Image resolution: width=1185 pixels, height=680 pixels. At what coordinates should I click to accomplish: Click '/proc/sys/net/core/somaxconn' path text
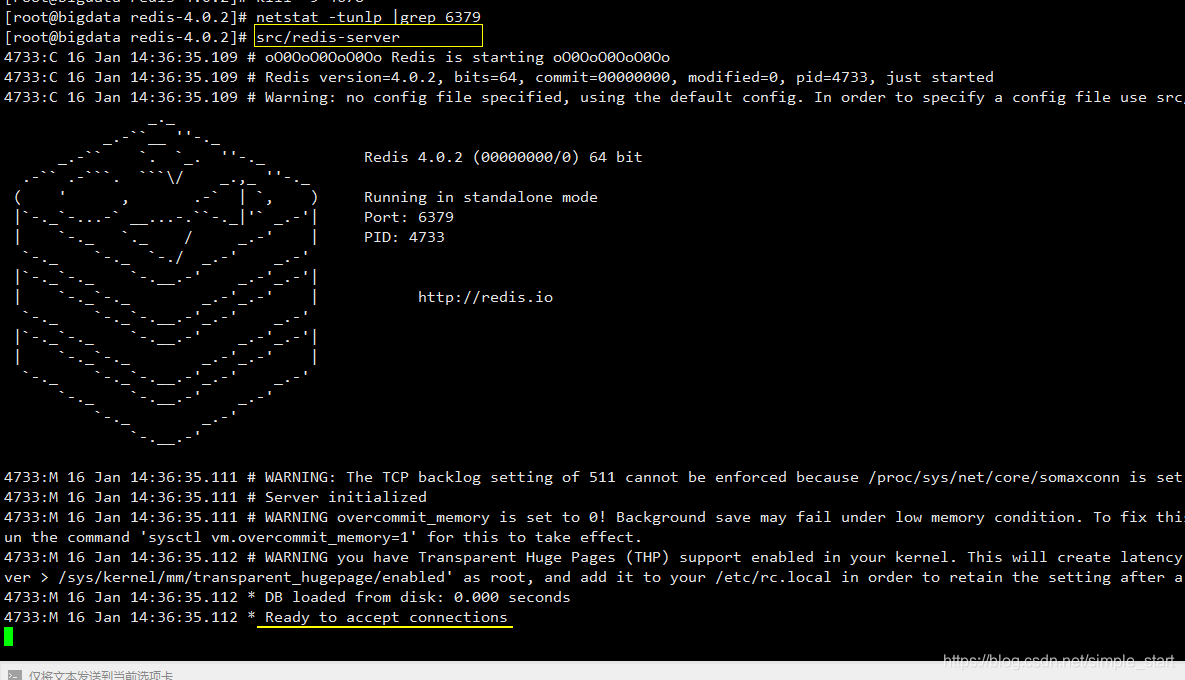(x=994, y=478)
